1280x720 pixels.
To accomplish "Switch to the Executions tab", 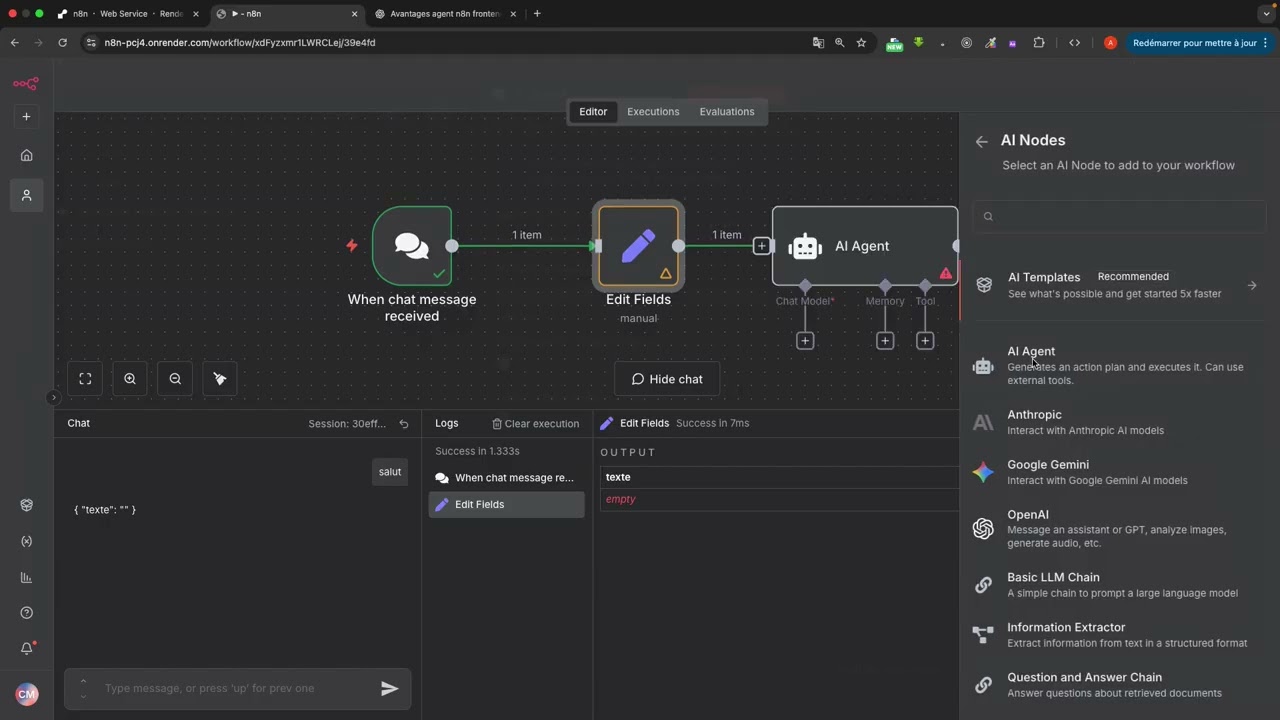I will 653,112.
